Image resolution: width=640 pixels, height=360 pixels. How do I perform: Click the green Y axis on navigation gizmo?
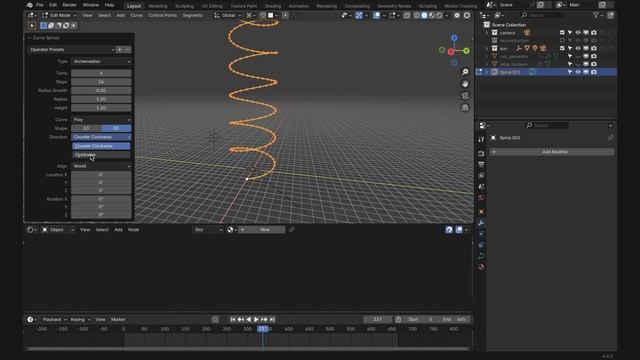coord(466,51)
